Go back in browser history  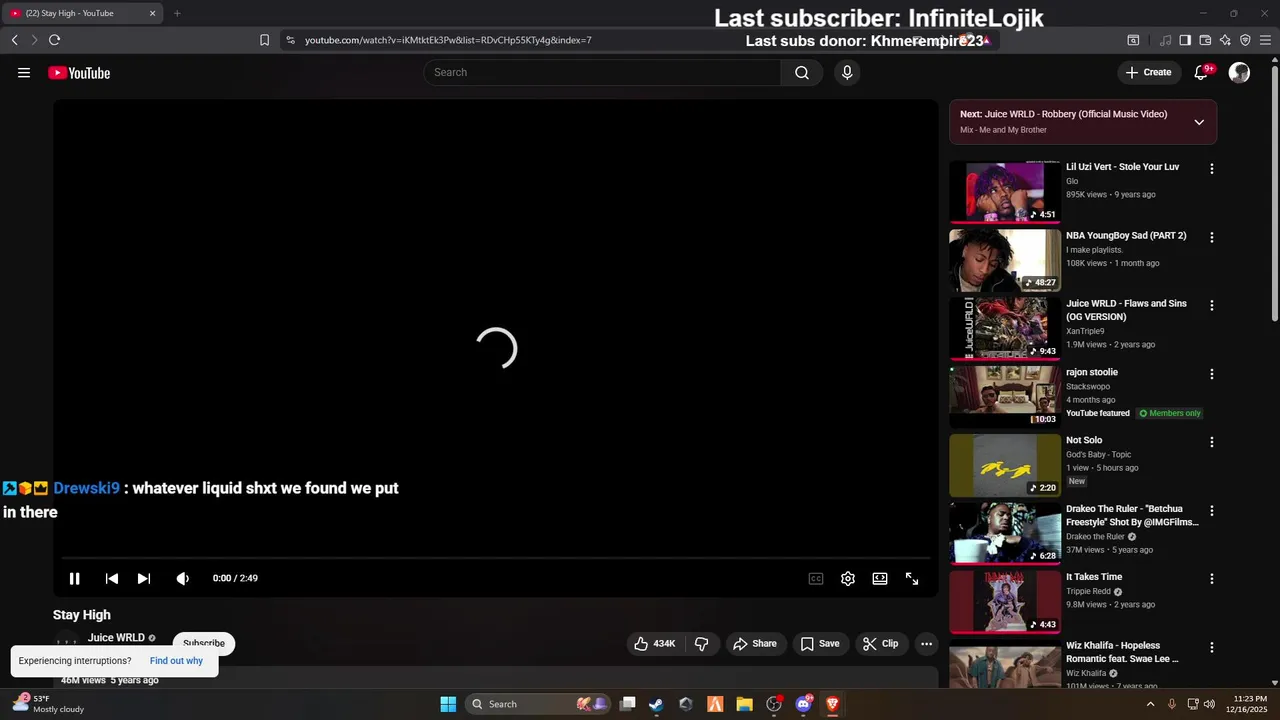(14, 40)
